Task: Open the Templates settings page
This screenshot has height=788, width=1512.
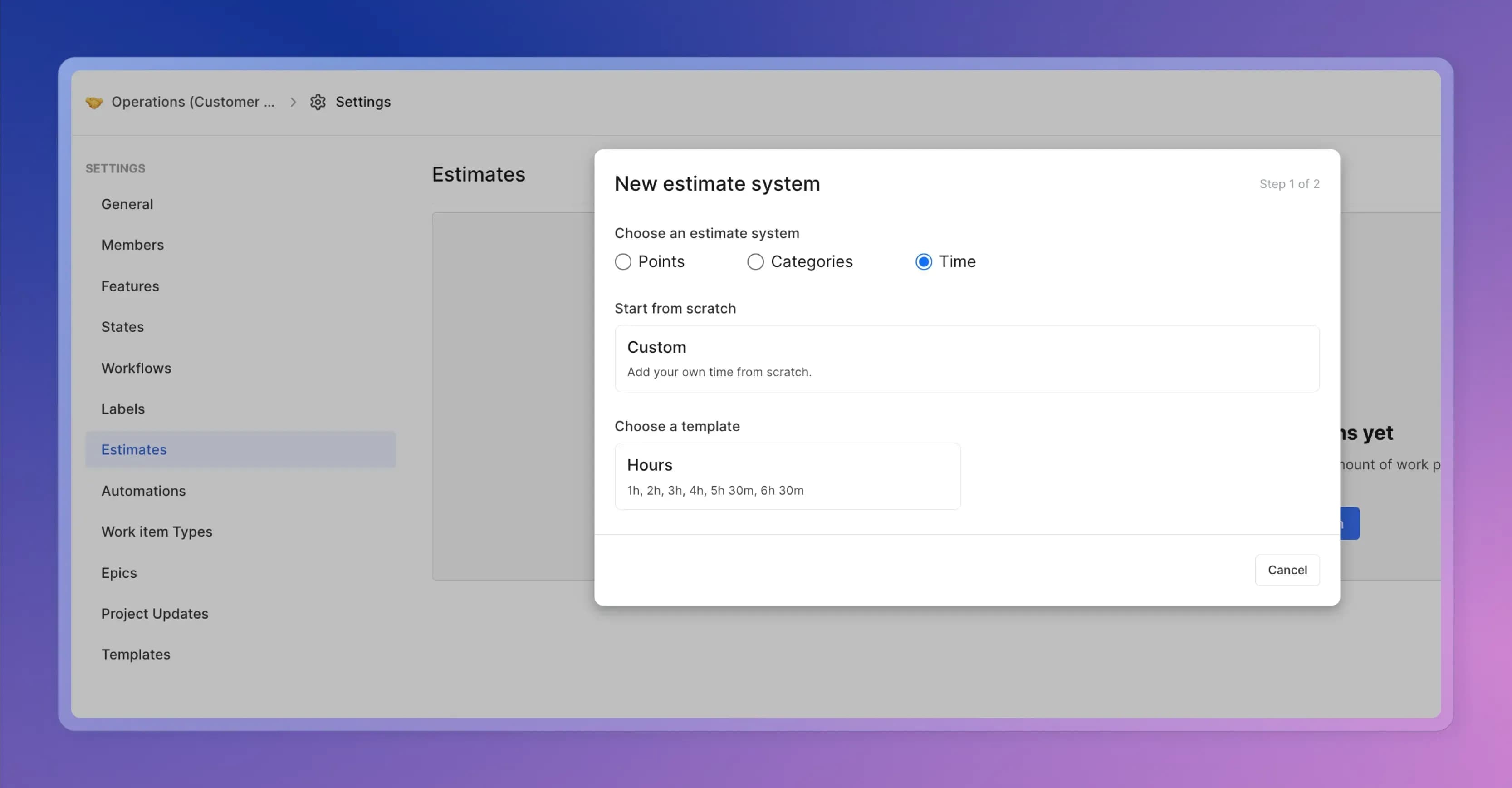Action: tap(136, 654)
